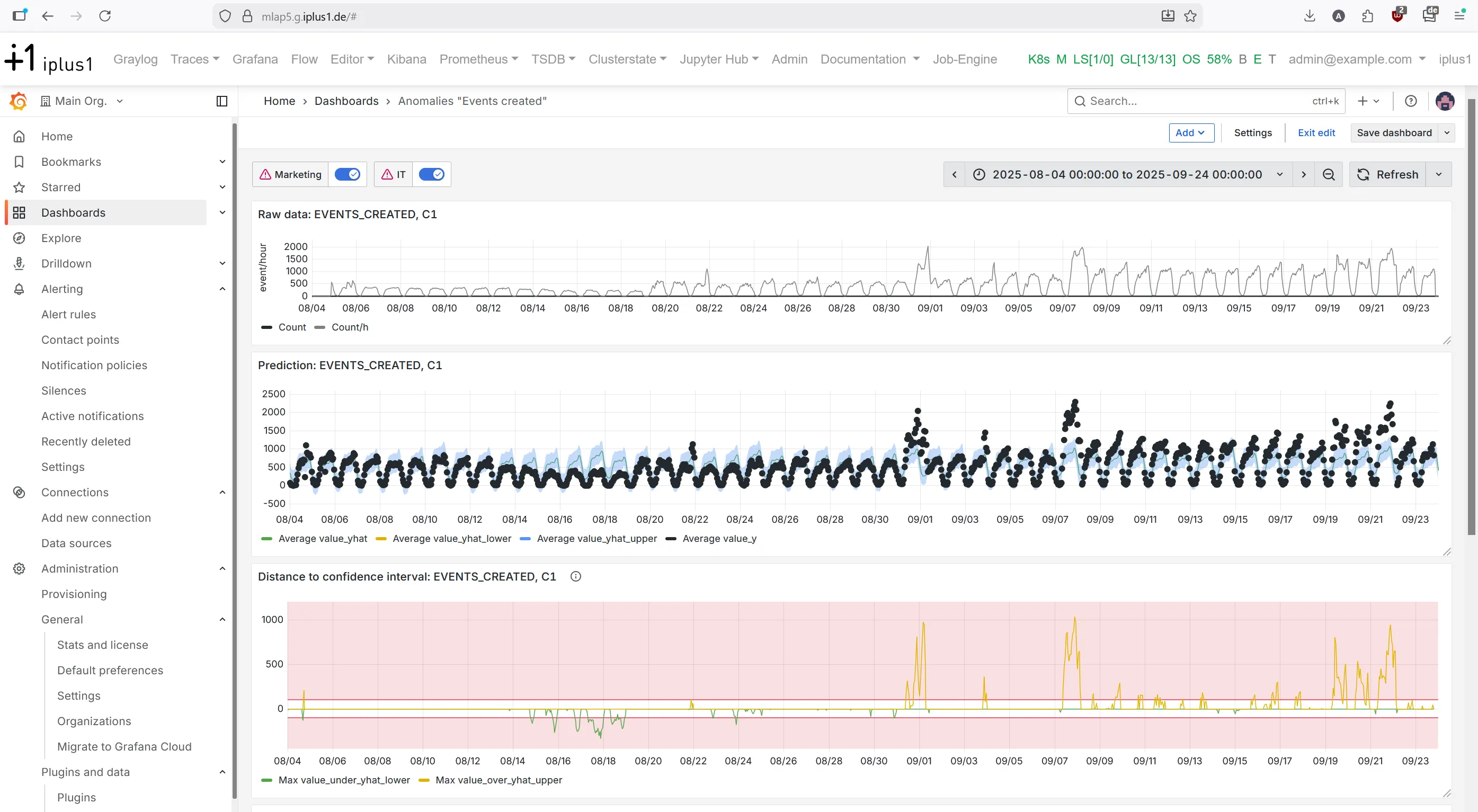Viewport: 1478px width, 812px height.
Task: Open the uBlock Origin extension icon
Action: (1398, 15)
